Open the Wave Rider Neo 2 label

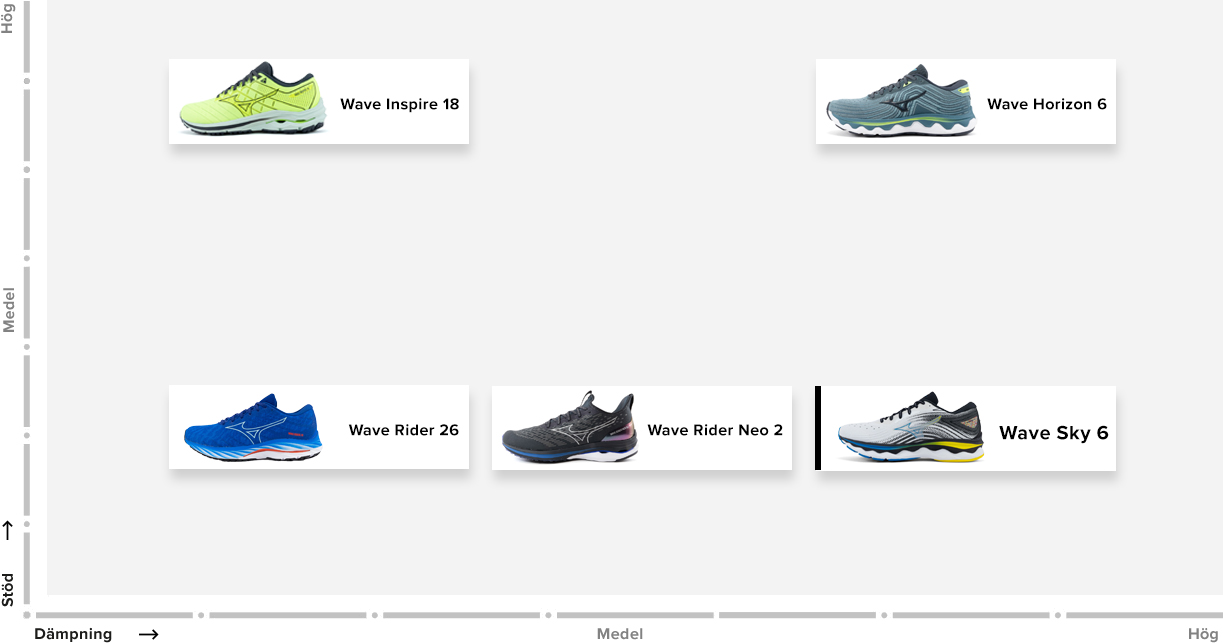point(715,430)
